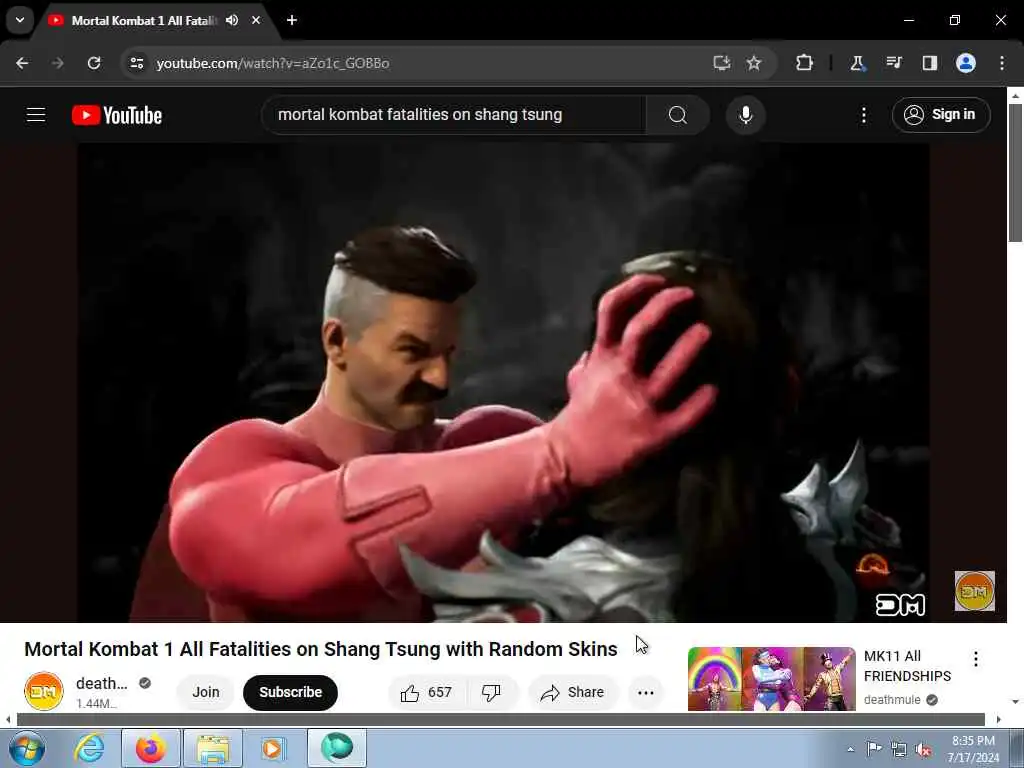1024x768 pixels.
Task: Open deathmule link under recommended video
Action: (x=892, y=700)
